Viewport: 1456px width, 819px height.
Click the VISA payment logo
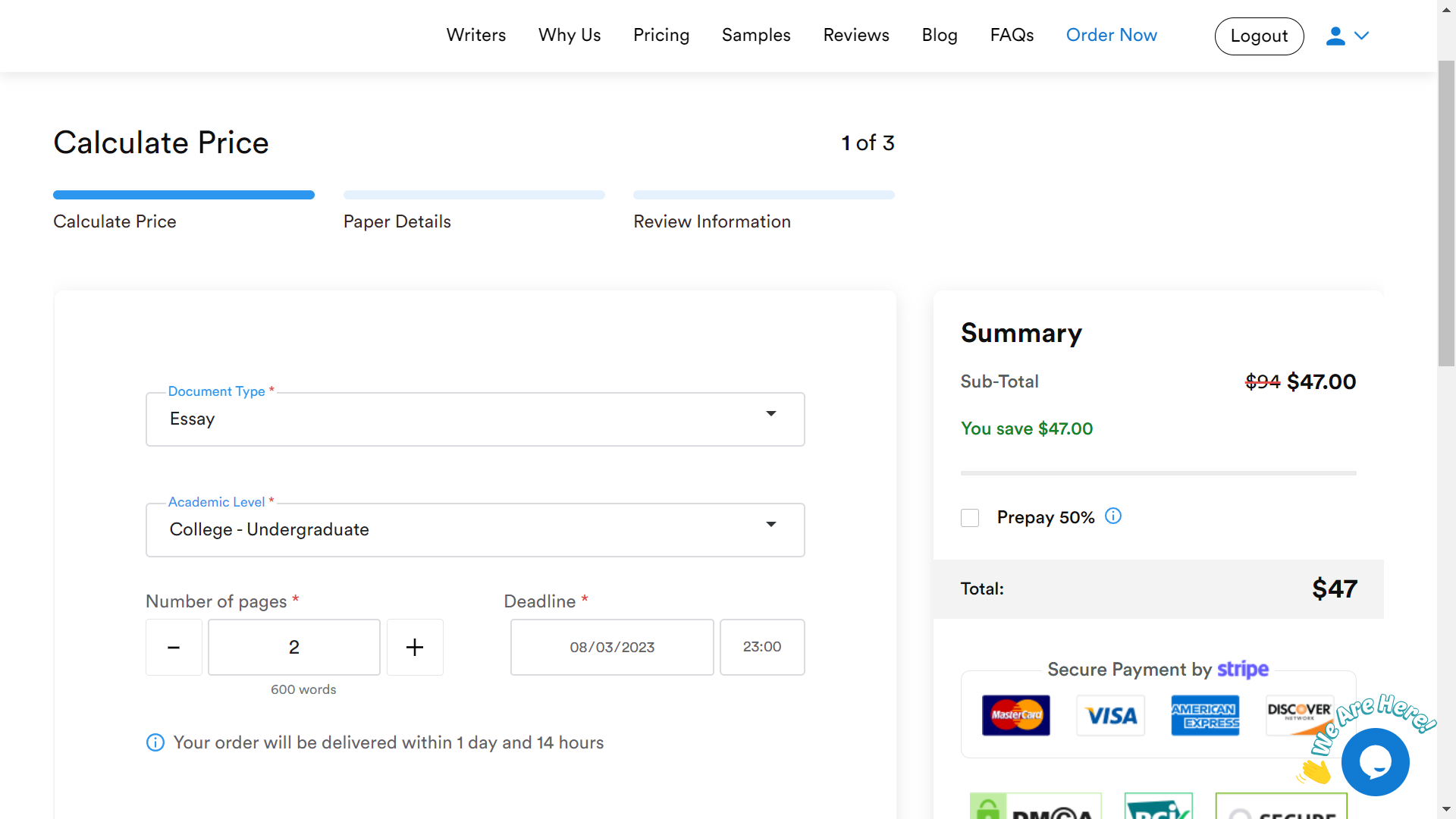click(x=1110, y=715)
